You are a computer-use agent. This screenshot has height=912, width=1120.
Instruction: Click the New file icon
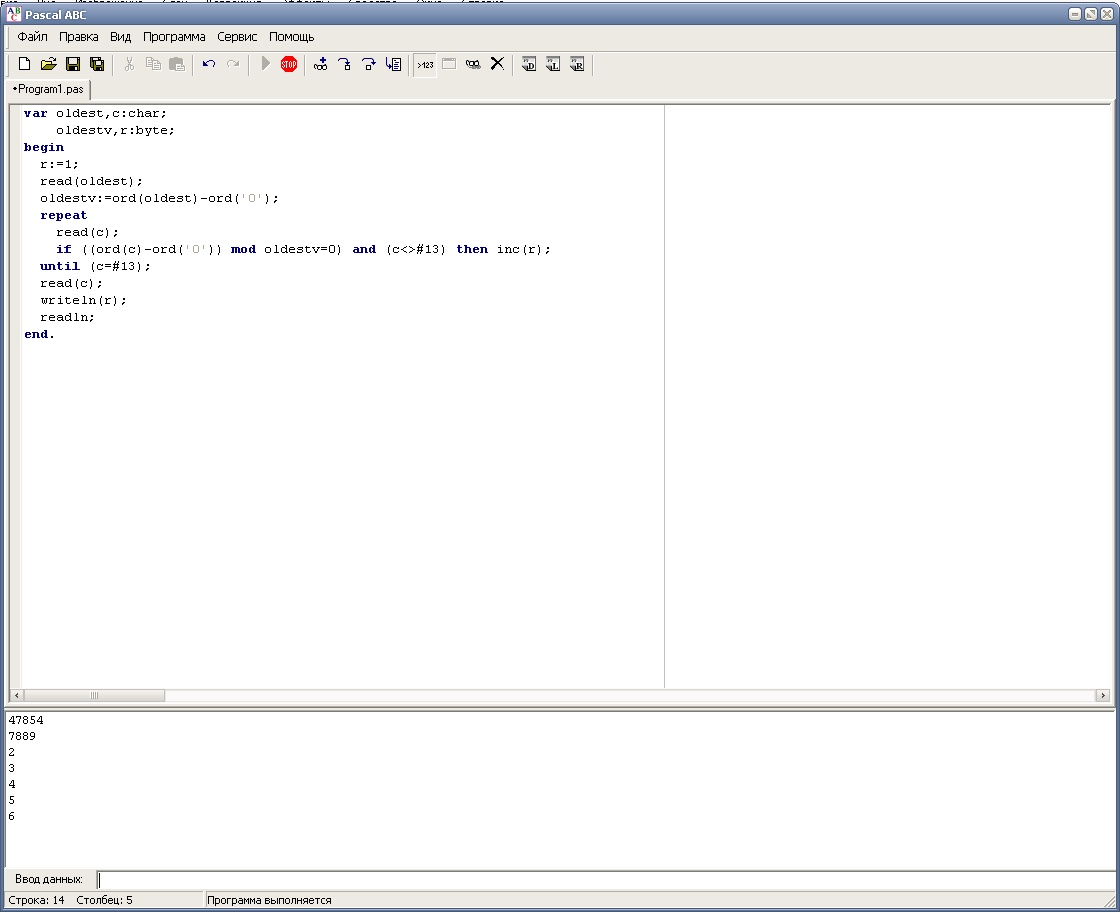(x=24, y=65)
